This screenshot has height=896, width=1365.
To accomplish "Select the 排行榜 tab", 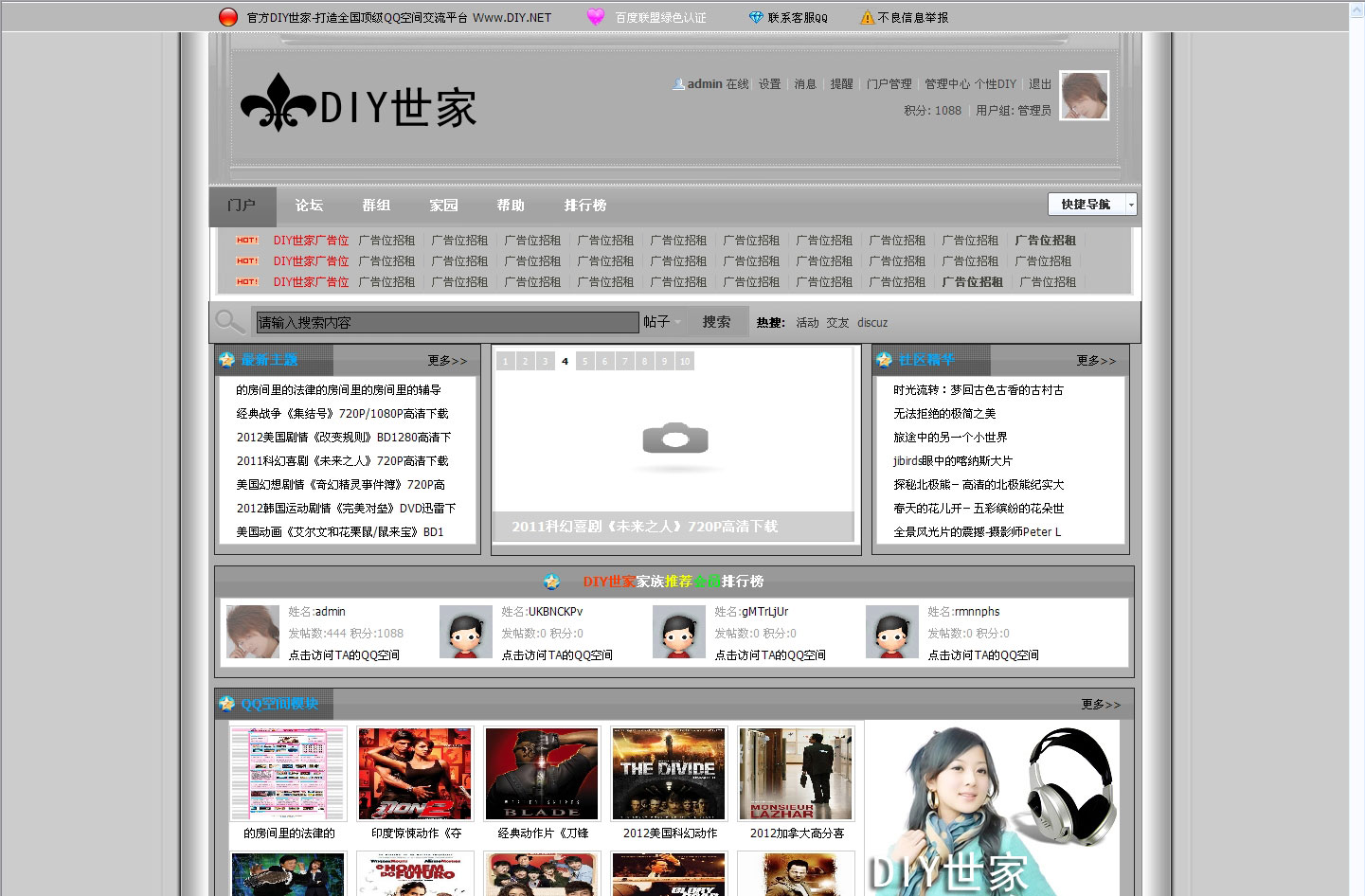I will [x=584, y=206].
